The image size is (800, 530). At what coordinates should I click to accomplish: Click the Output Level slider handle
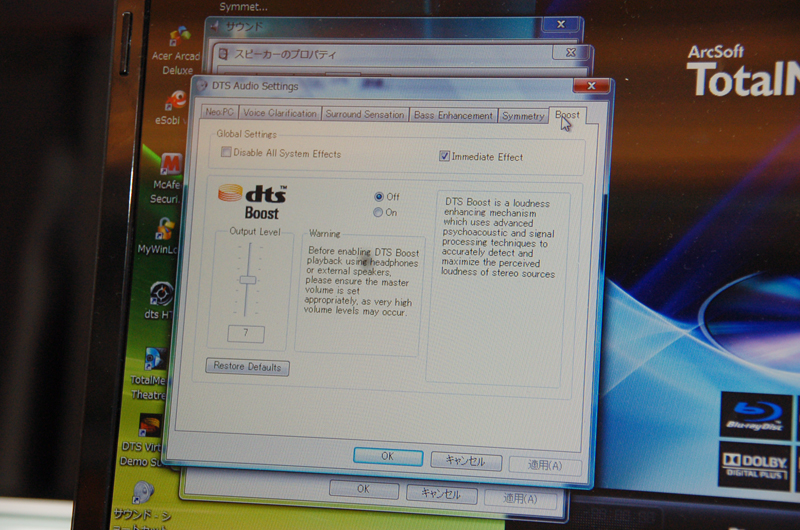click(247, 281)
